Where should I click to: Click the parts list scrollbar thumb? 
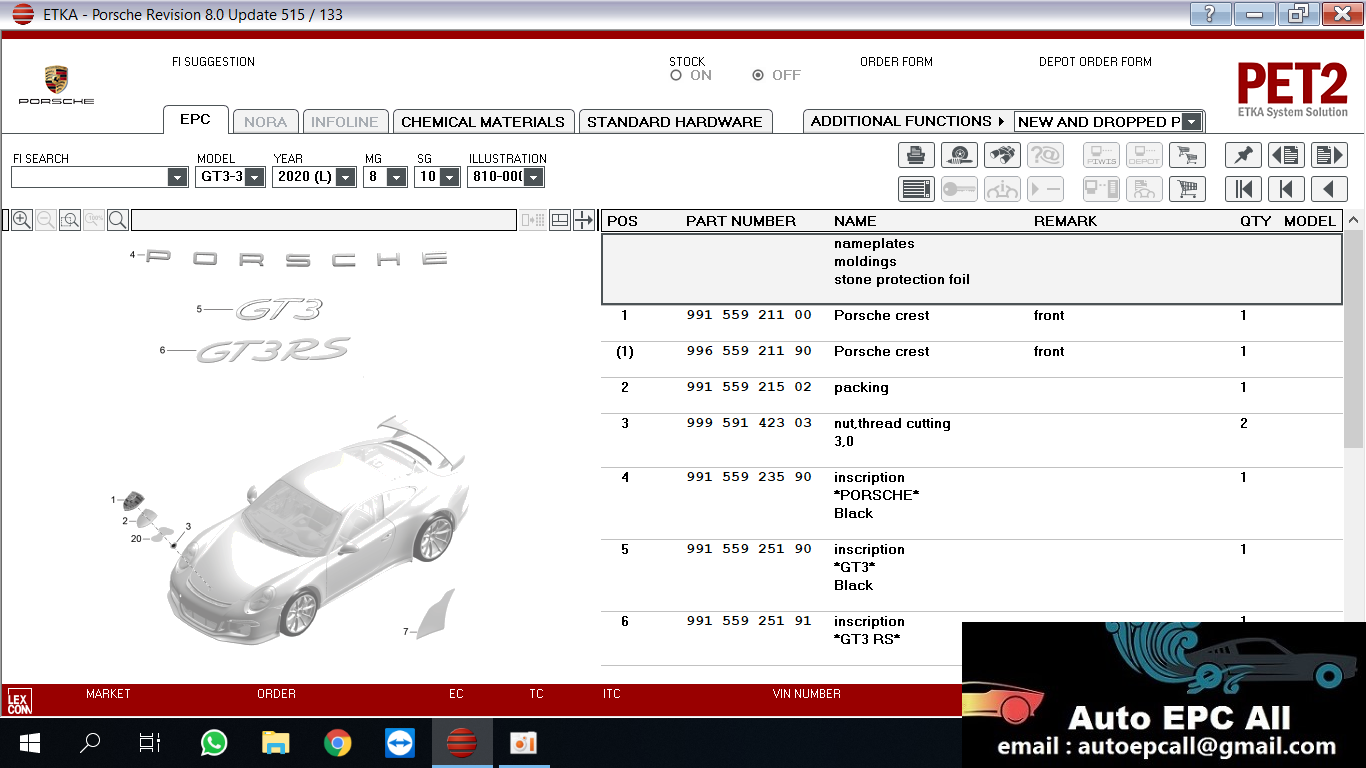pos(1354,340)
